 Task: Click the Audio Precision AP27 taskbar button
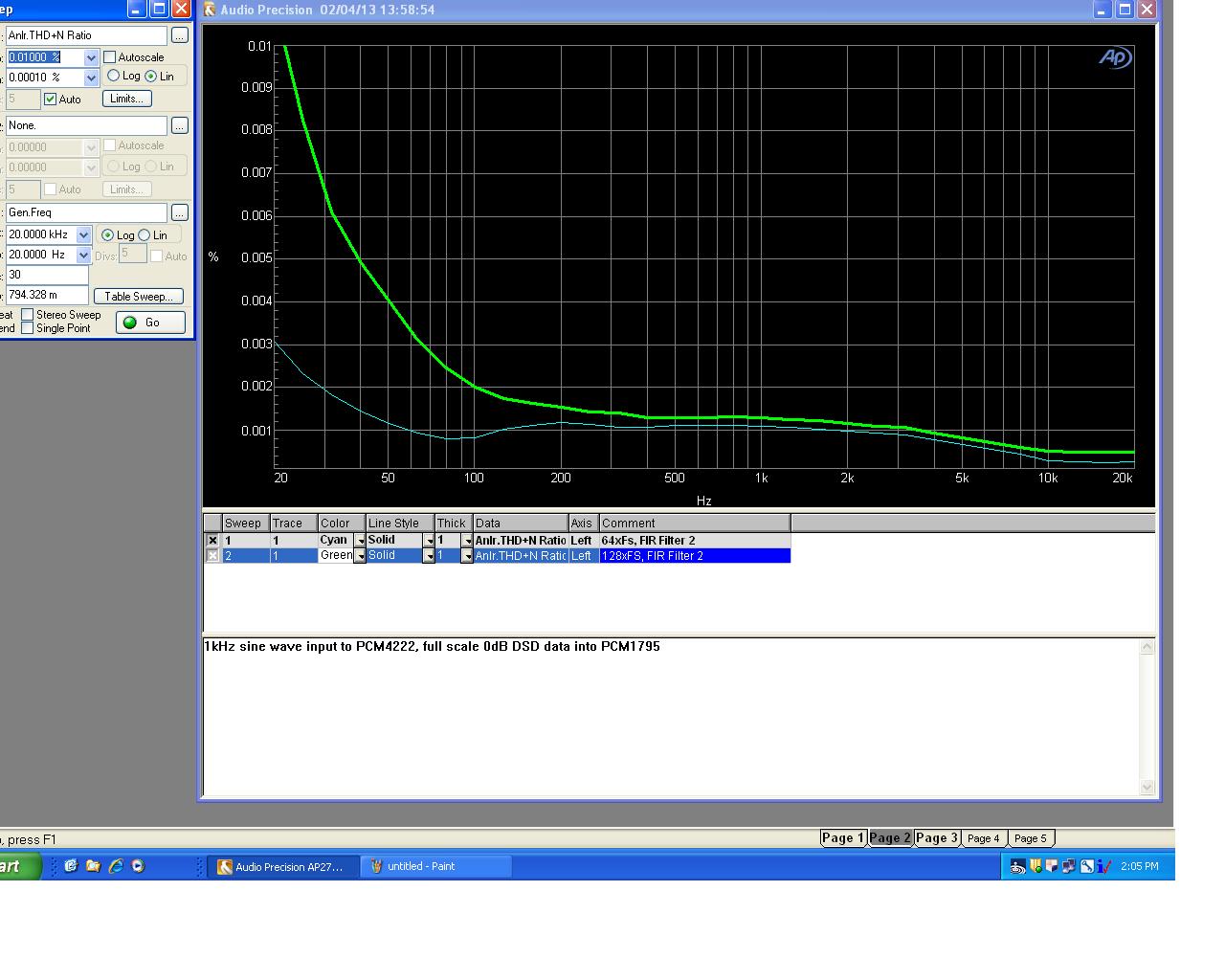[285, 866]
